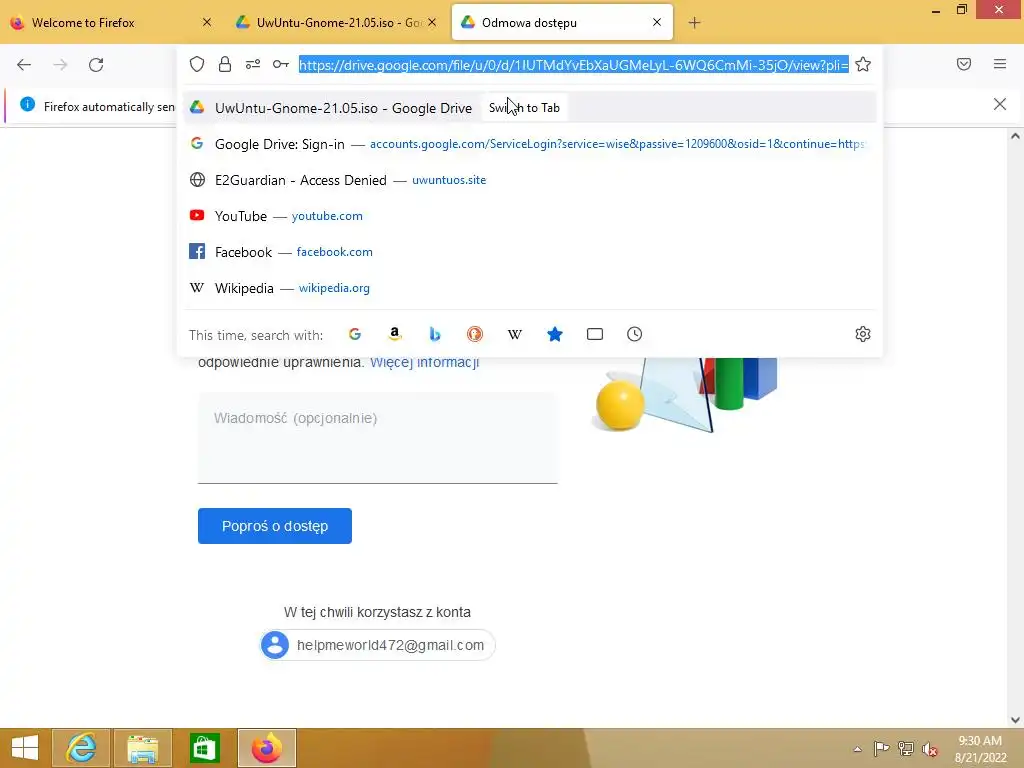This screenshot has height=768, width=1024.
Task: Open the Windows Start button
Action: [x=24, y=748]
